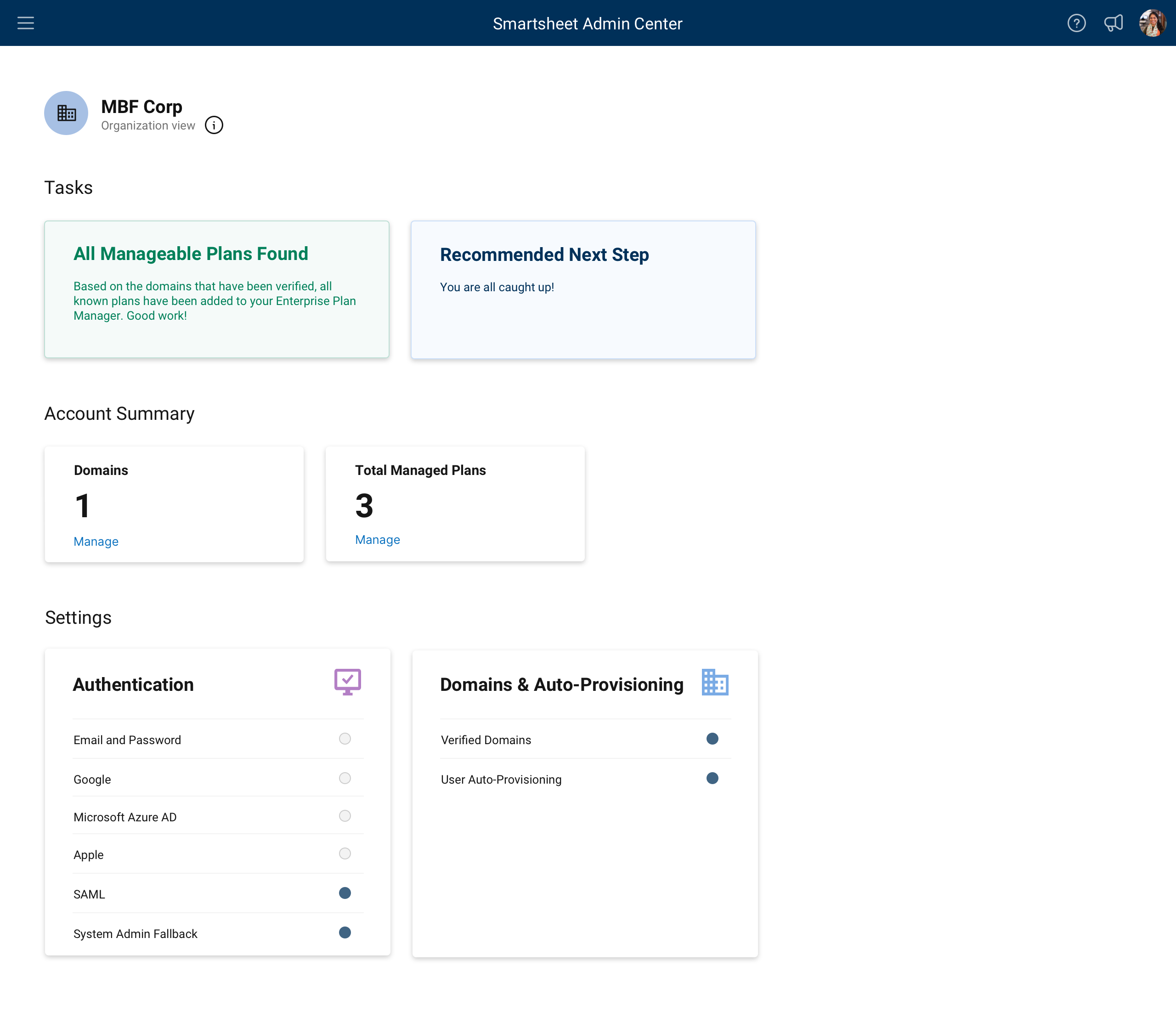Click the organization info circle icon
This screenshot has width=1176, height=1017.
tap(214, 126)
